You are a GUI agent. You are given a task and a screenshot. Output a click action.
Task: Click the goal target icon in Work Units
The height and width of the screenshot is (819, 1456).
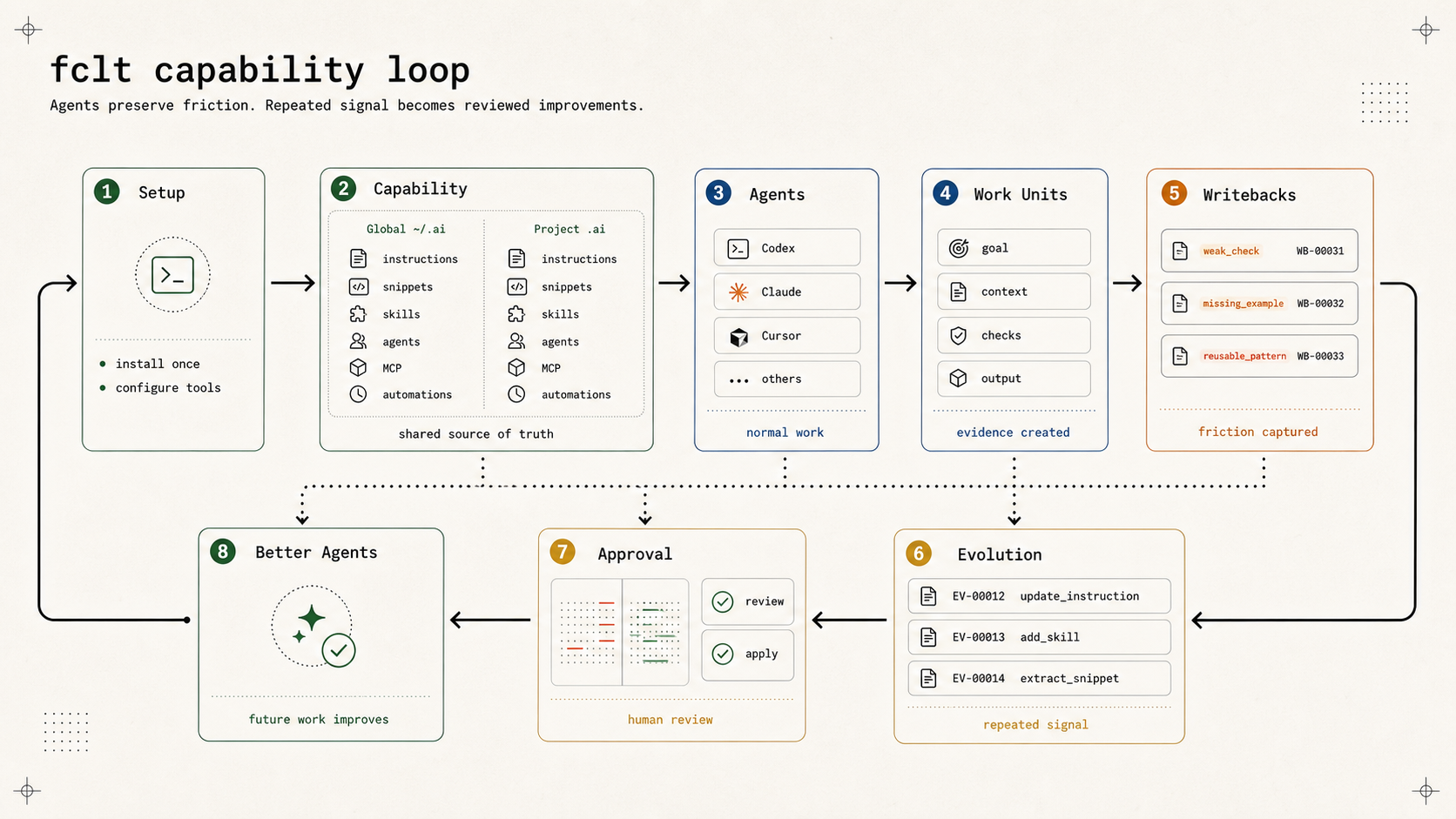tap(959, 248)
